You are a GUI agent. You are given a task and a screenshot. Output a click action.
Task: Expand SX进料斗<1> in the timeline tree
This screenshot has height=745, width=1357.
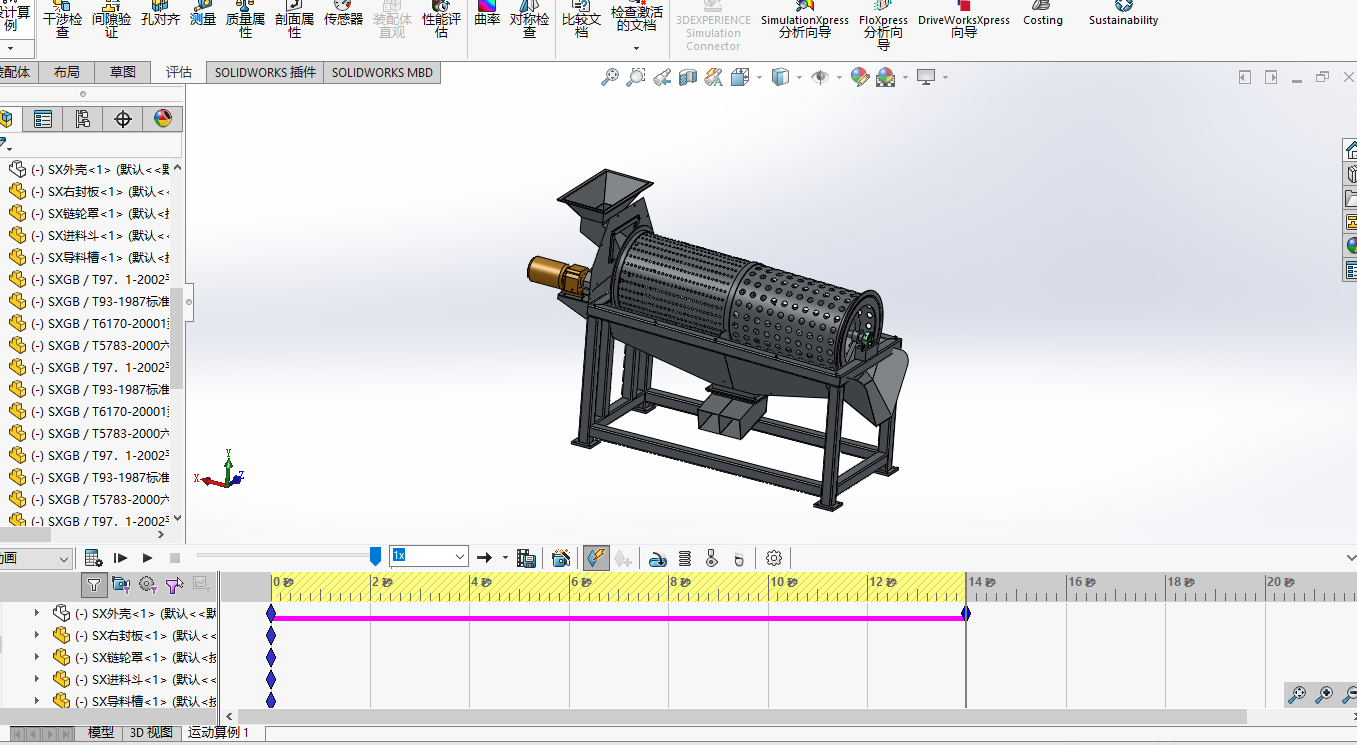37,679
